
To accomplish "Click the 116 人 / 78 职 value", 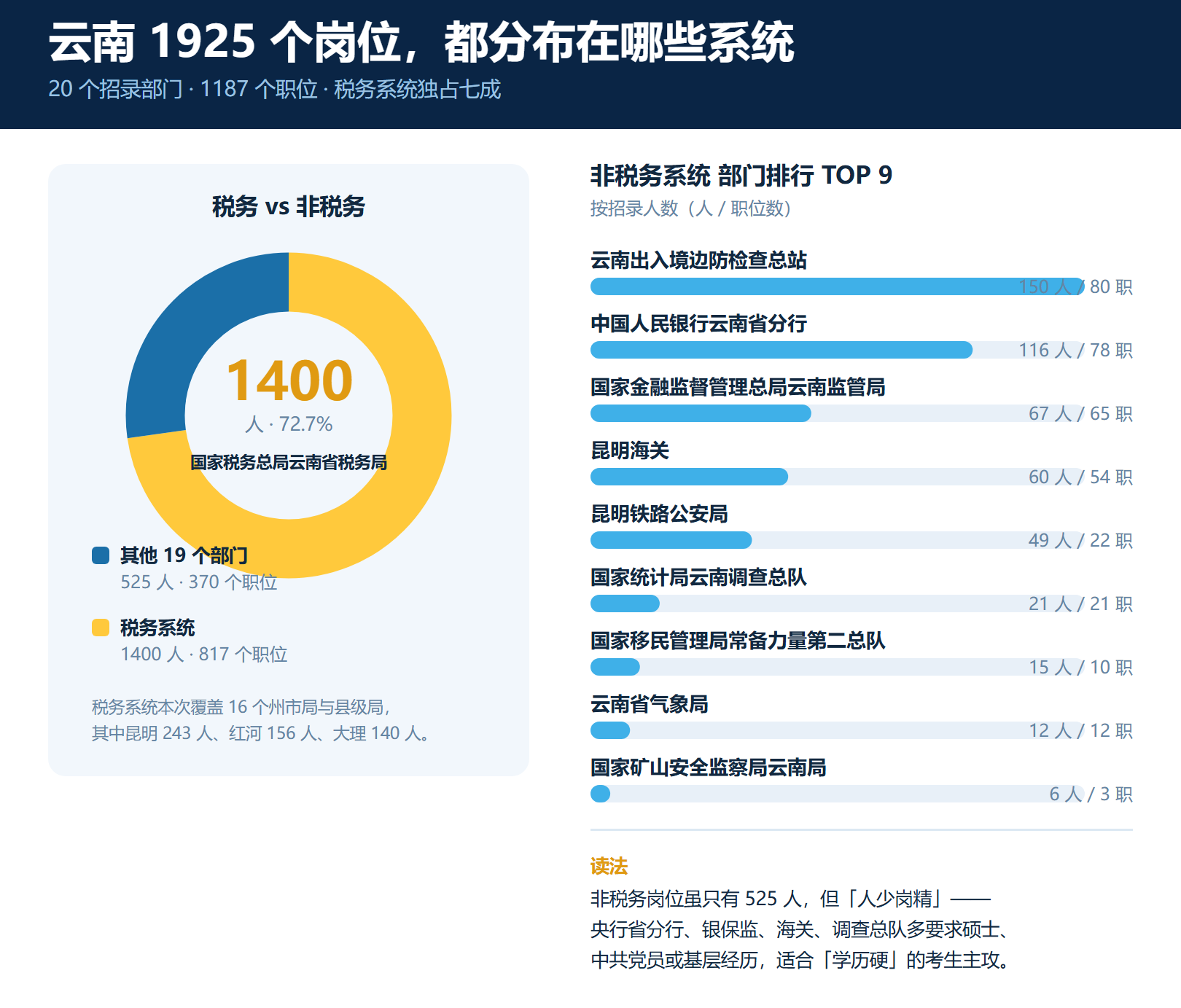I will (1075, 350).
